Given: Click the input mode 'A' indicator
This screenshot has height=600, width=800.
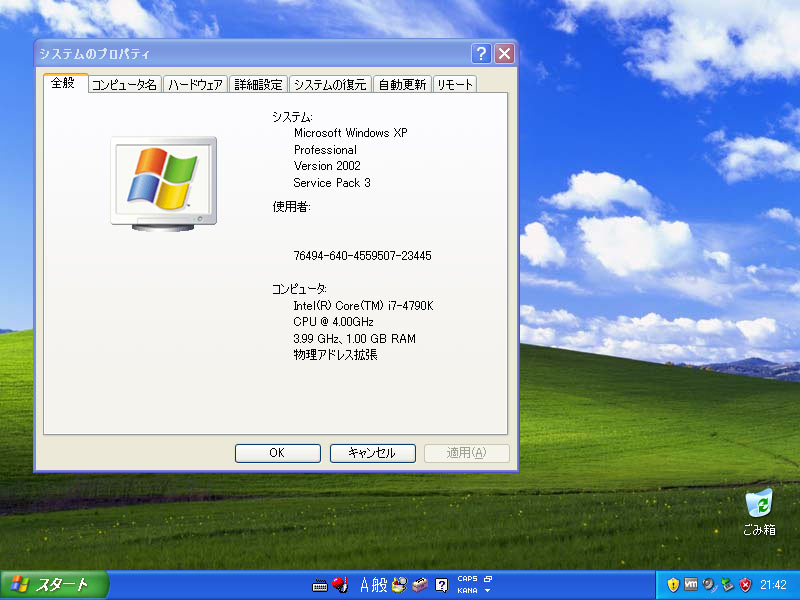Looking at the screenshot, I should (x=364, y=585).
